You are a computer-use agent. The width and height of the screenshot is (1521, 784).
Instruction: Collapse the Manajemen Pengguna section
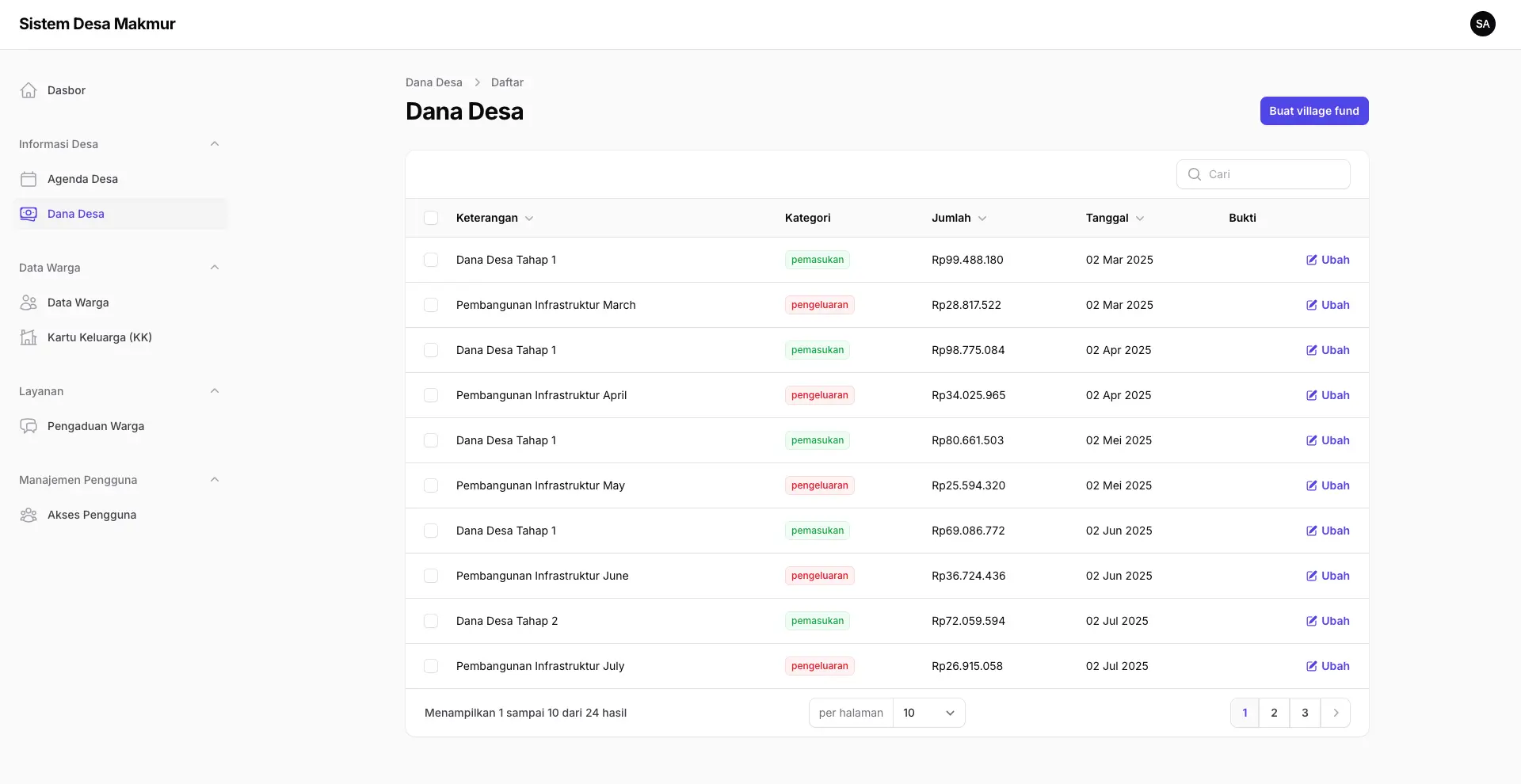[x=215, y=480]
